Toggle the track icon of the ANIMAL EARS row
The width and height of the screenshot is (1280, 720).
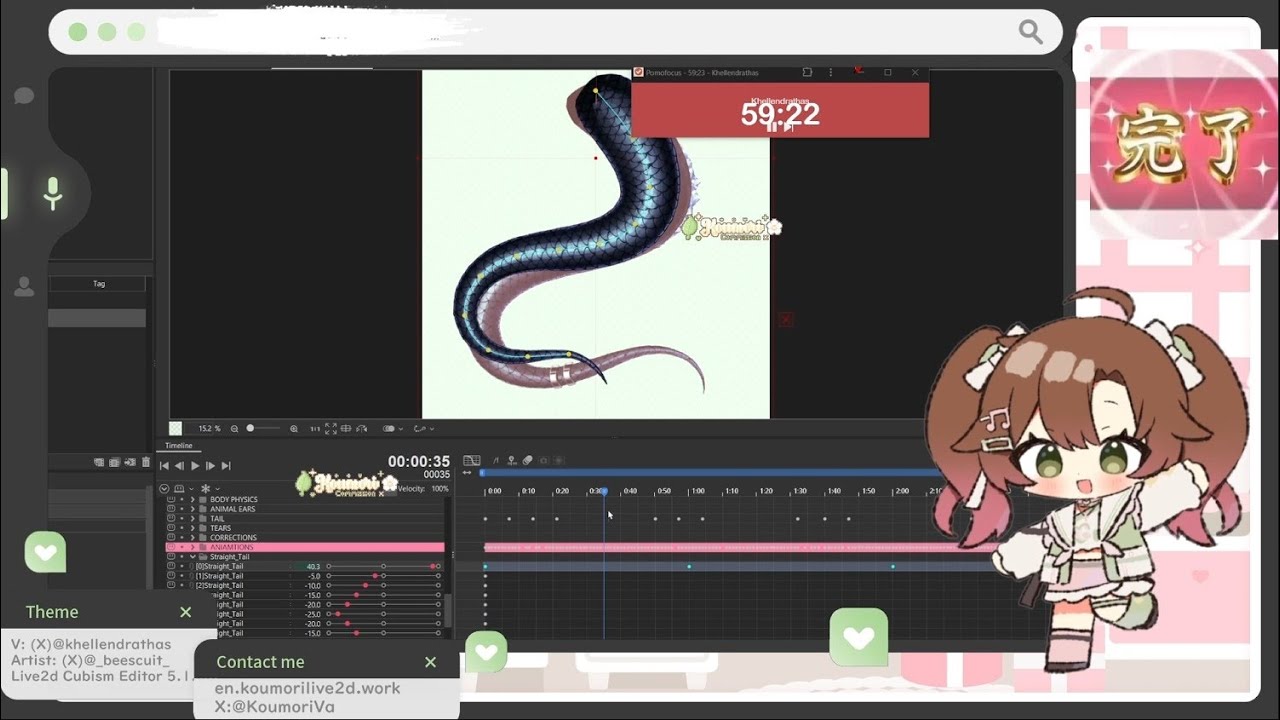171,509
